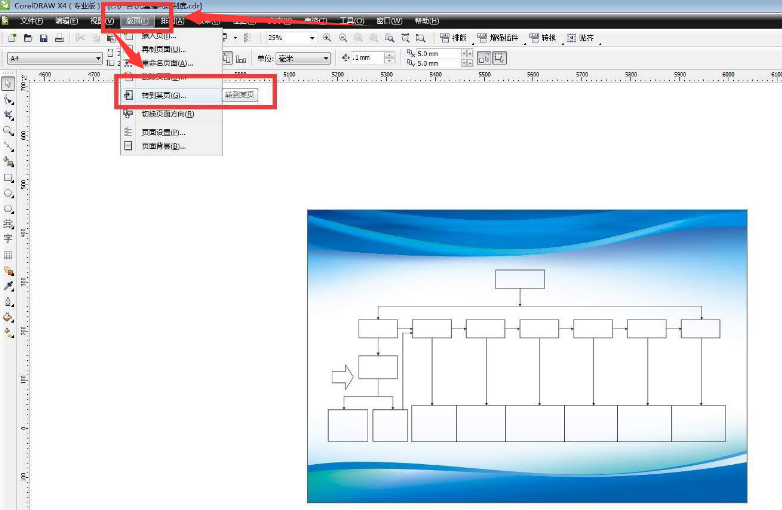Open the A4 paper size dropdown
Screen dimensions: 782x510
point(98,59)
